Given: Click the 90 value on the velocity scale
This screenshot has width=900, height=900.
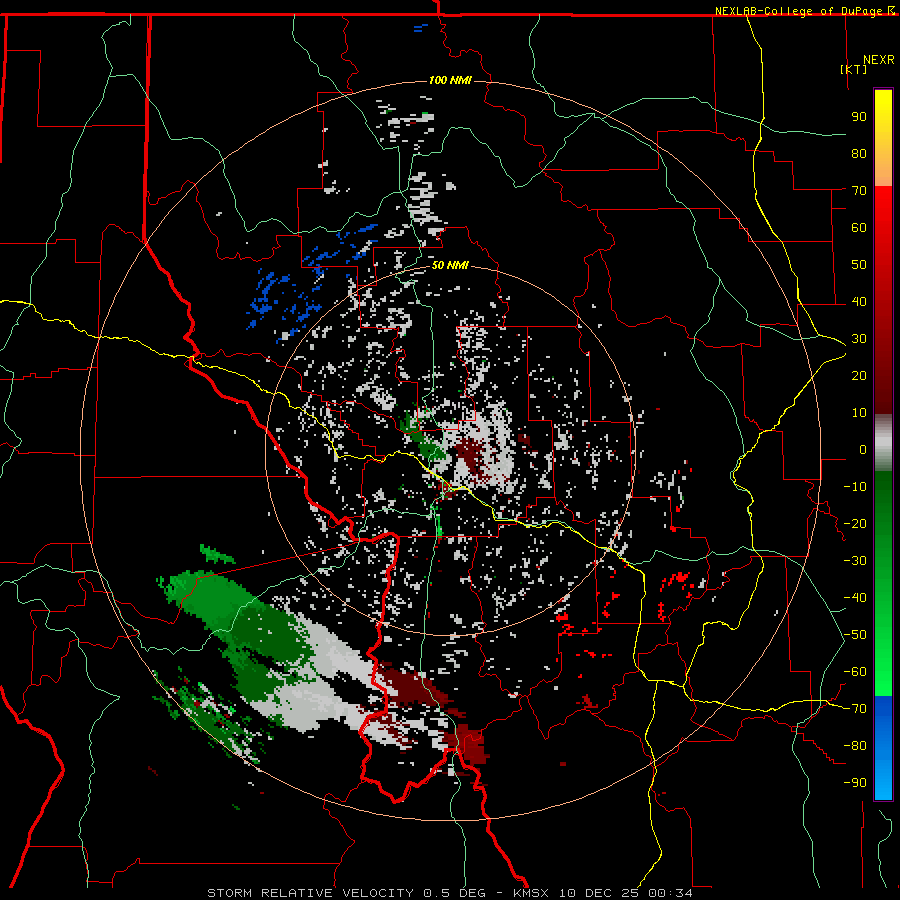Looking at the screenshot, I should (x=859, y=117).
